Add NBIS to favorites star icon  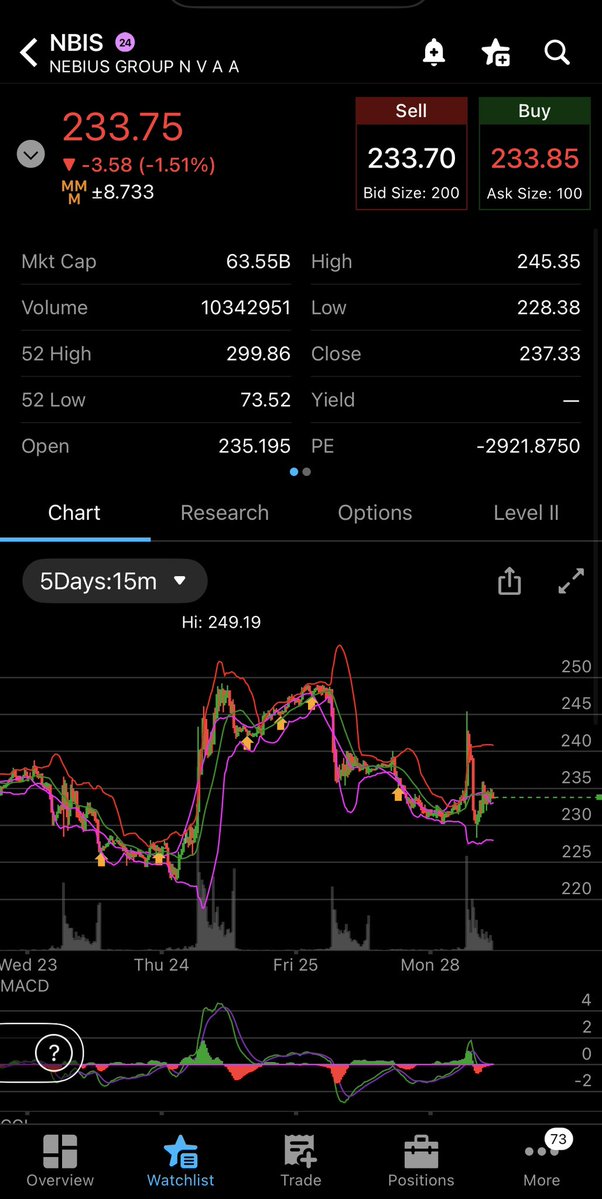coord(496,53)
